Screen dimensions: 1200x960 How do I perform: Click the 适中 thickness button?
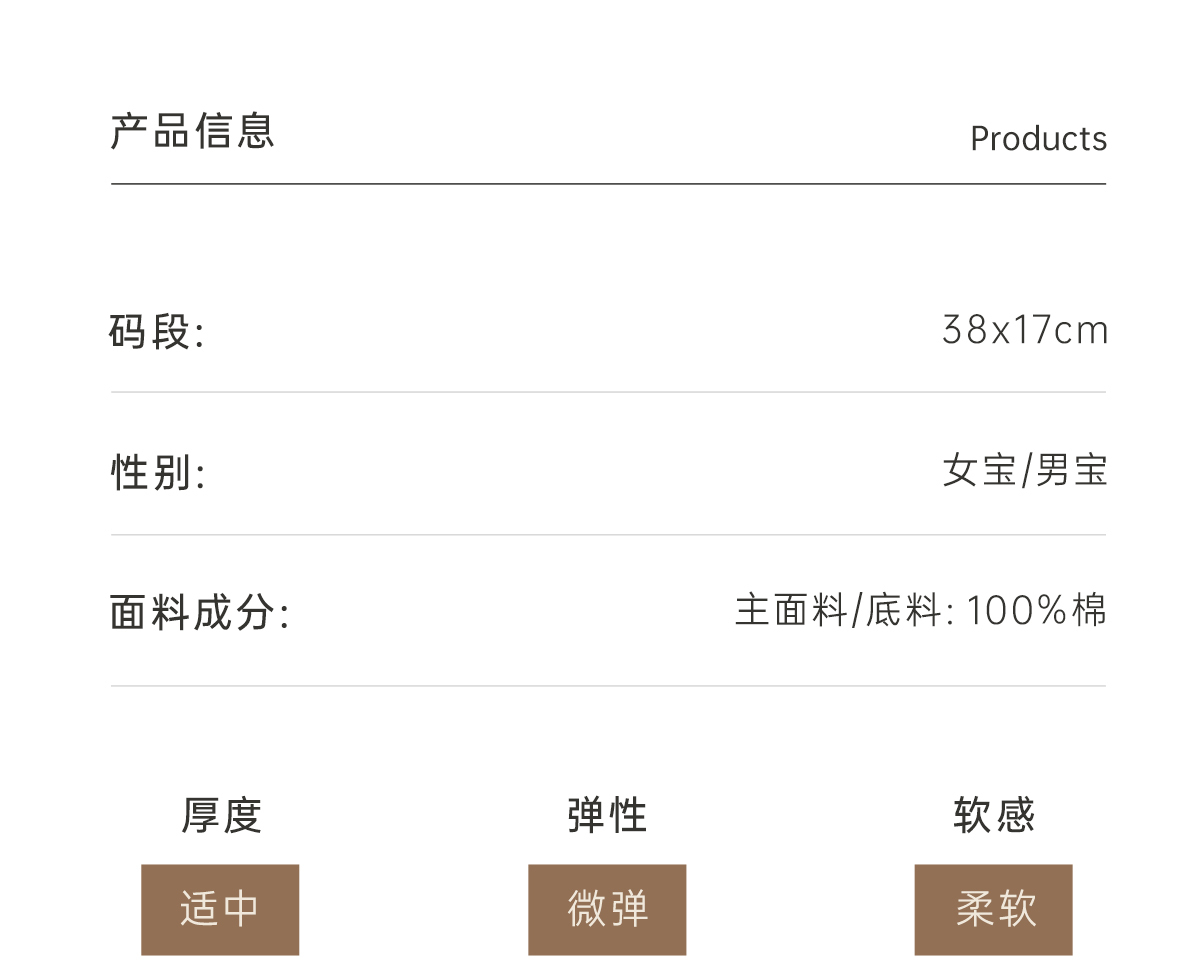220,909
